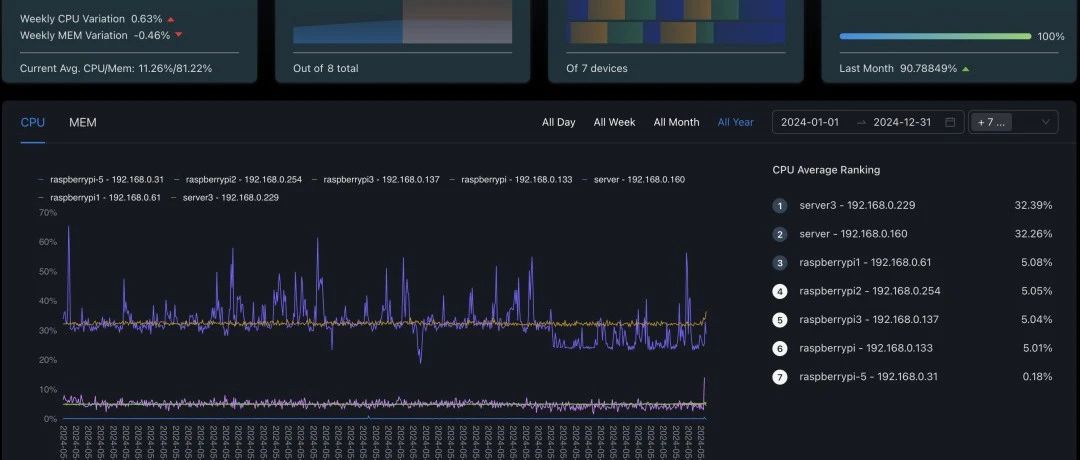The image size is (1080, 460).
Task: Click rank 3 badge for raspberrypi1
Action: tap(780, 262)
